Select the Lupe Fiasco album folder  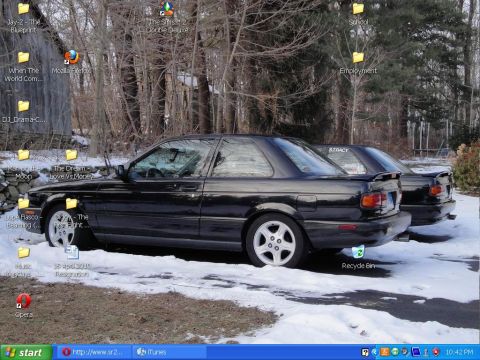(23, 204)
